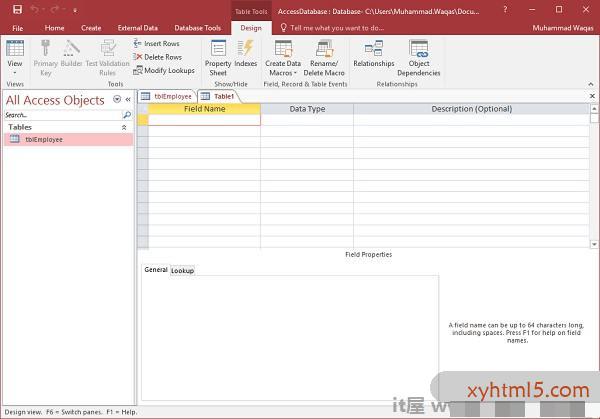
Task: Click the navigation pane Search box
Action: click(x=63, y=115)
